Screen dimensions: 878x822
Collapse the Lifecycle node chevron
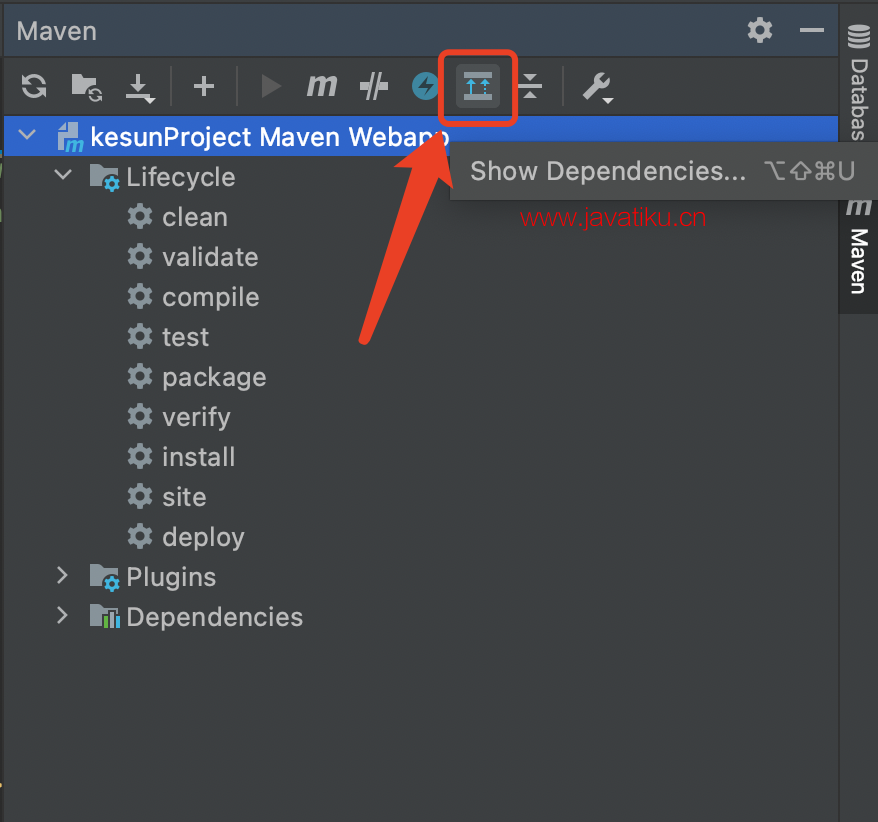63,174
